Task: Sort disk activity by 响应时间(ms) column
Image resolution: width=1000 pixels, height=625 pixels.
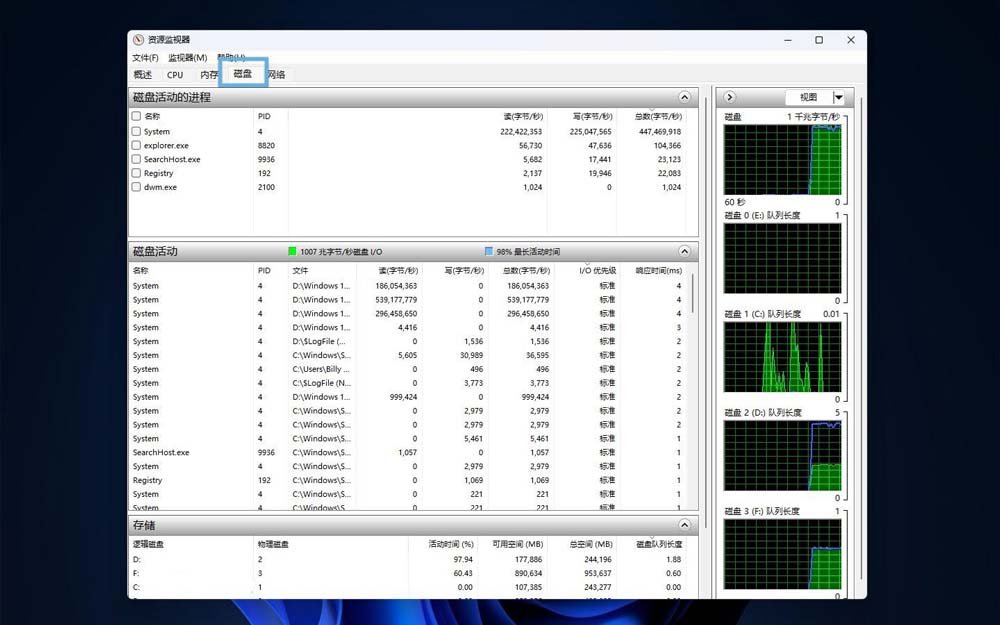Action: pyautogui.click(x=658, y=270)
